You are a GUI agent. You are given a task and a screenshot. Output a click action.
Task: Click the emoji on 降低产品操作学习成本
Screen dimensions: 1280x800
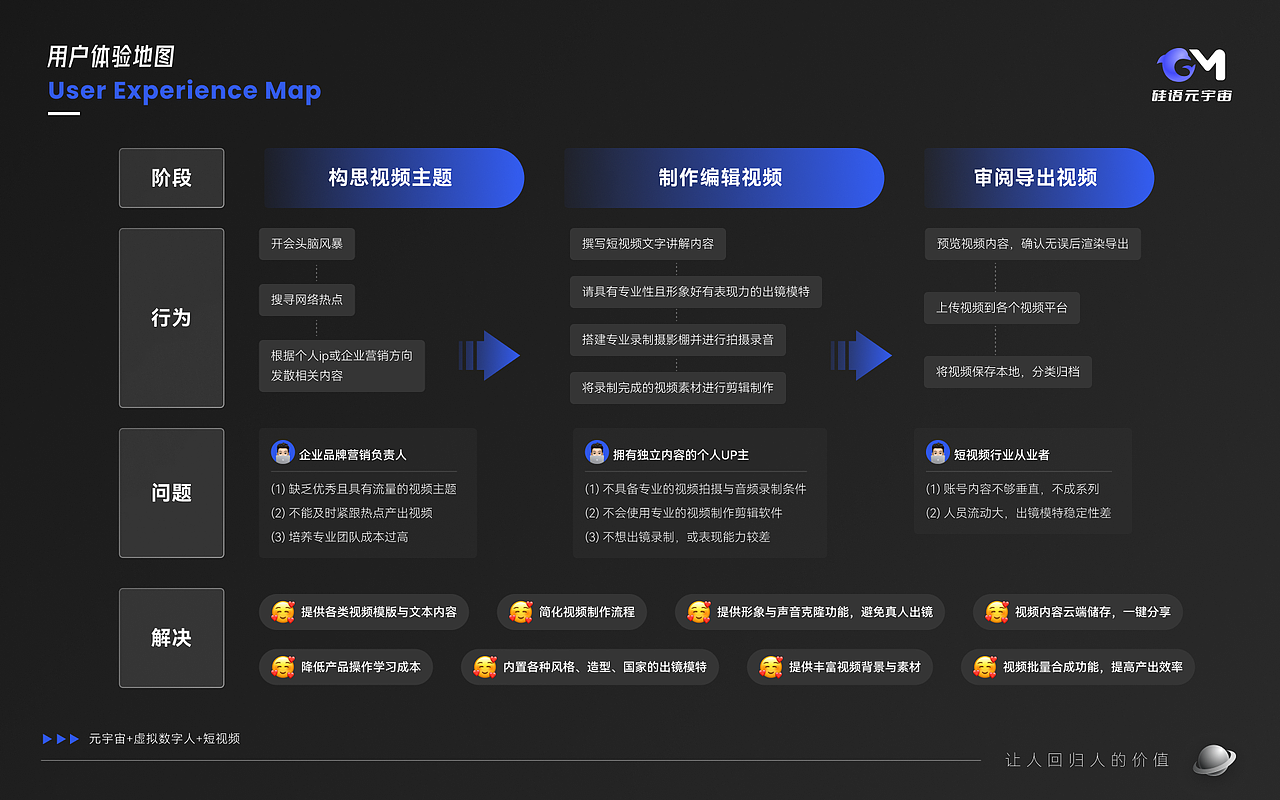(x=283, y=666)
